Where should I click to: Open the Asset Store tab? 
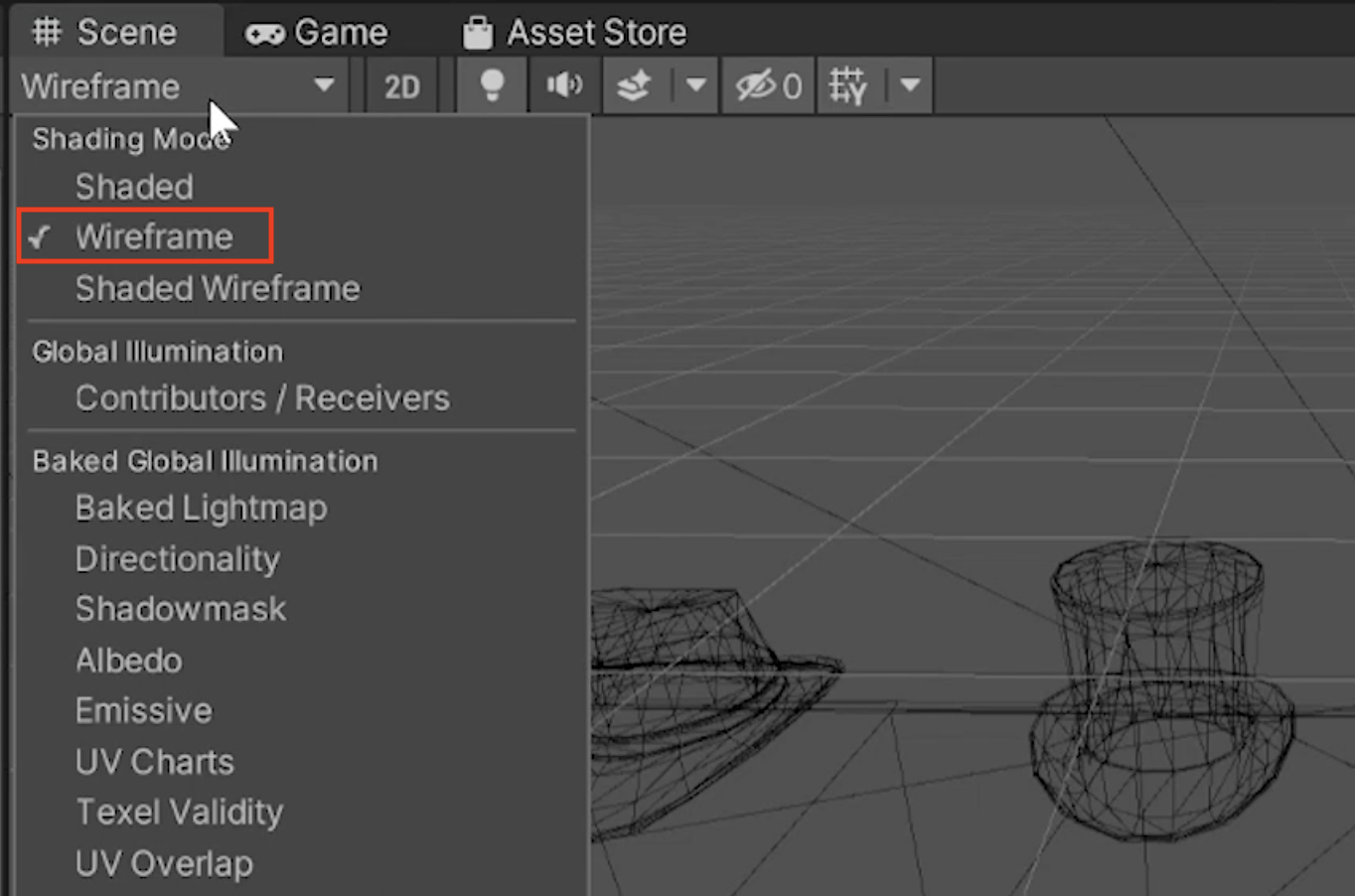(575, 33)
